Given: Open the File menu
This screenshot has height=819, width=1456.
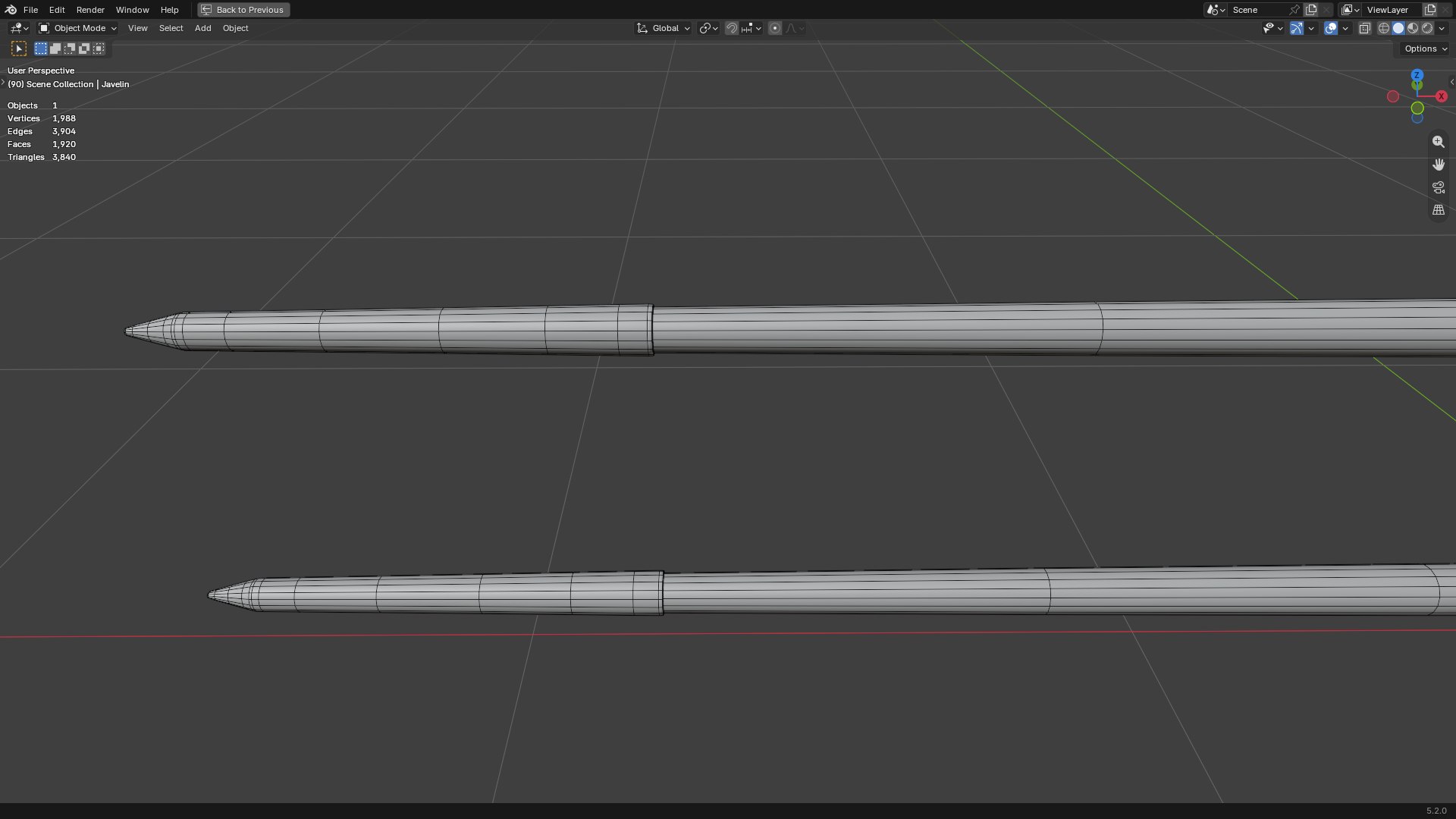Looking at the screenshot, I should [30, 10].
